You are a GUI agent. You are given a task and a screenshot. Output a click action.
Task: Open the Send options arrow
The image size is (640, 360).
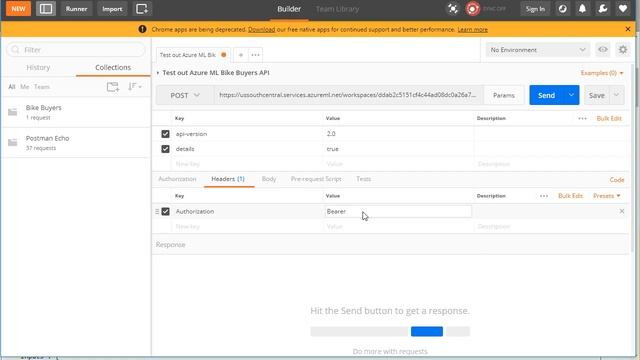click(571, 95)
